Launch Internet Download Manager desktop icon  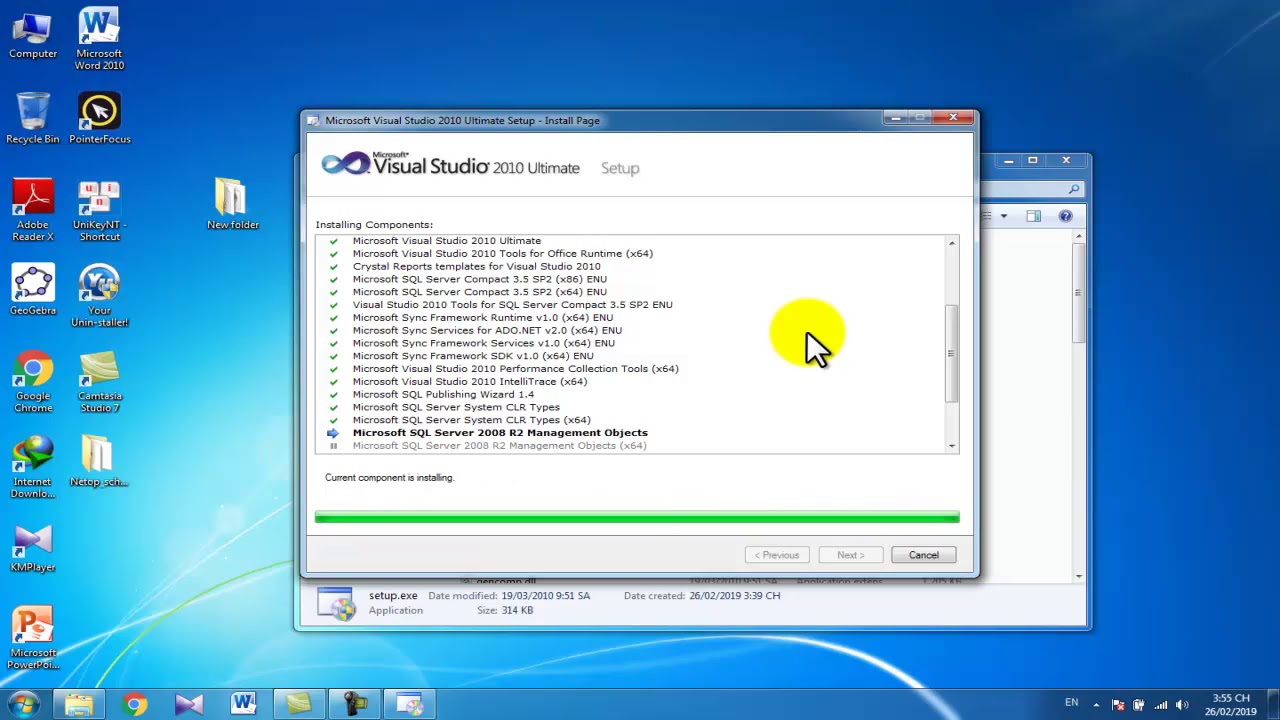coord(33,467)
